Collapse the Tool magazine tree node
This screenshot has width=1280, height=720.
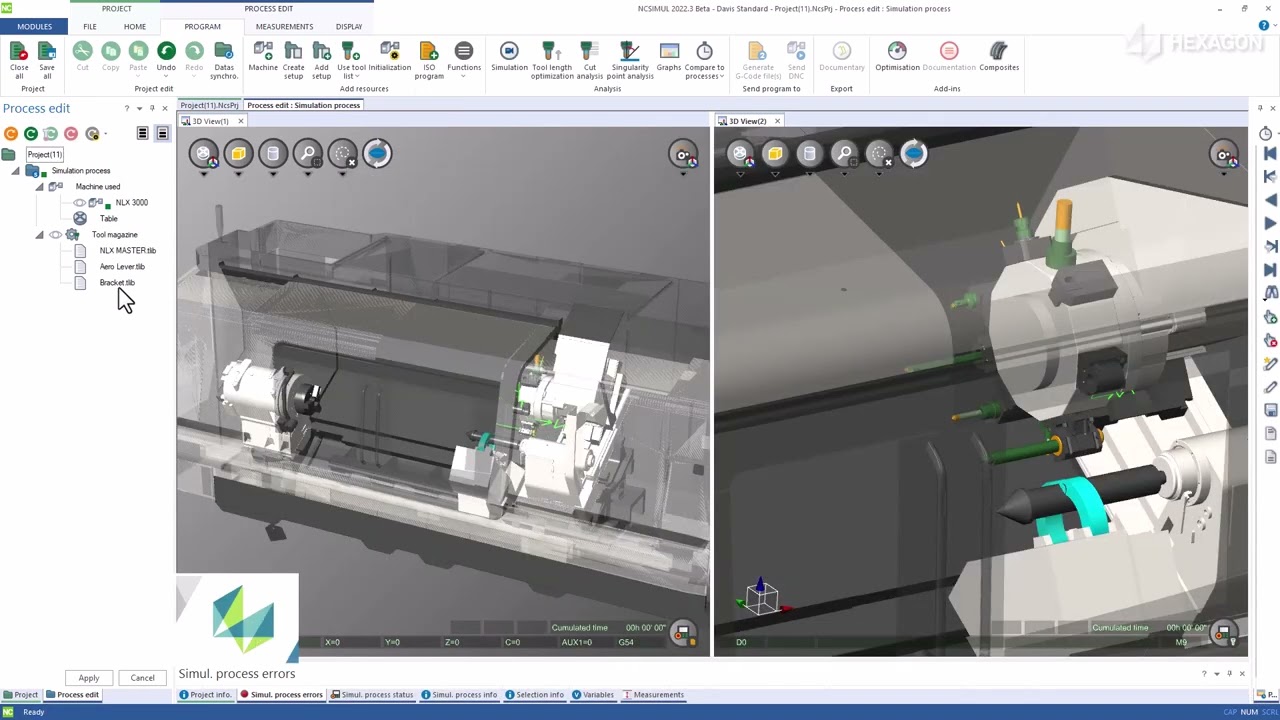tap(40, 235)
